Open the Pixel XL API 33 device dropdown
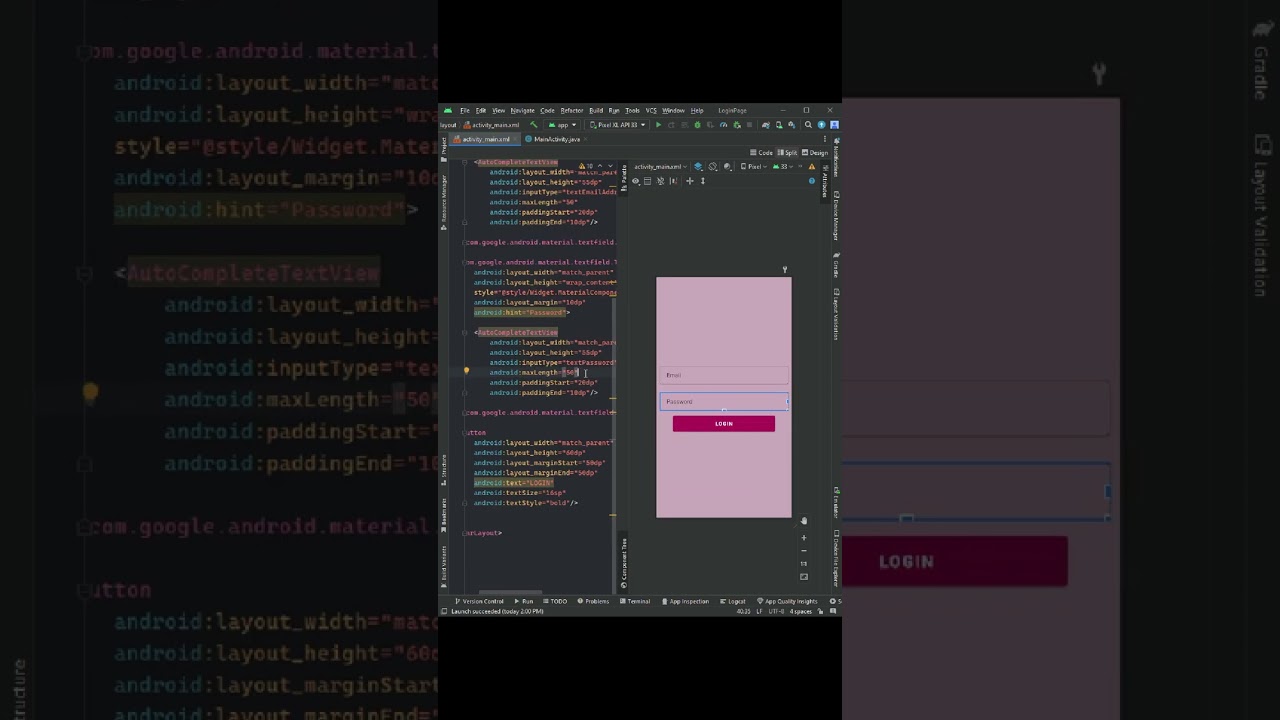Screen dimensions: 1280x720 [x=618, y=125]
